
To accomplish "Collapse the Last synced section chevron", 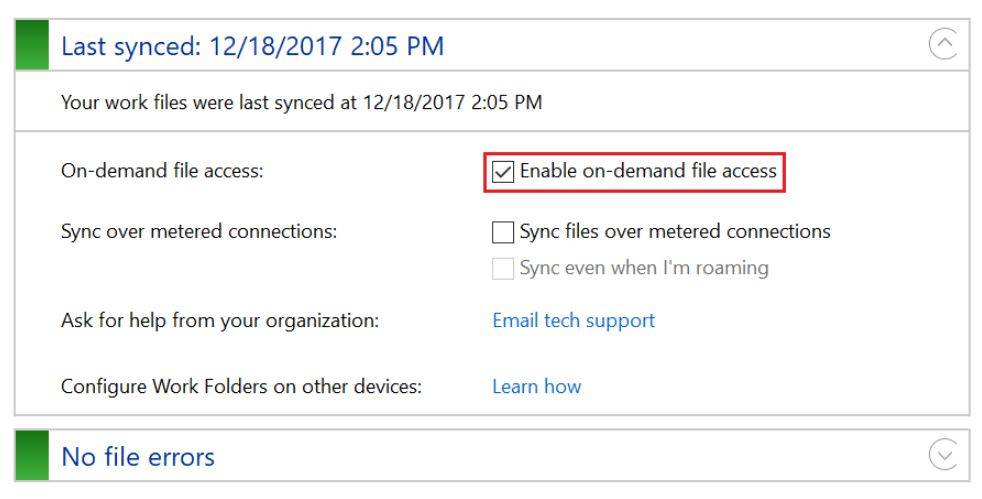I will click(943, 44).
